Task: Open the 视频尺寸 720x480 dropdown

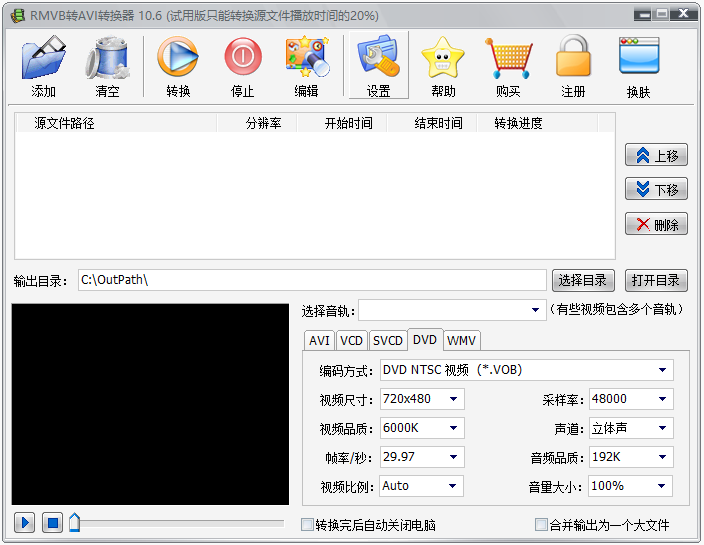Action: 422,399
